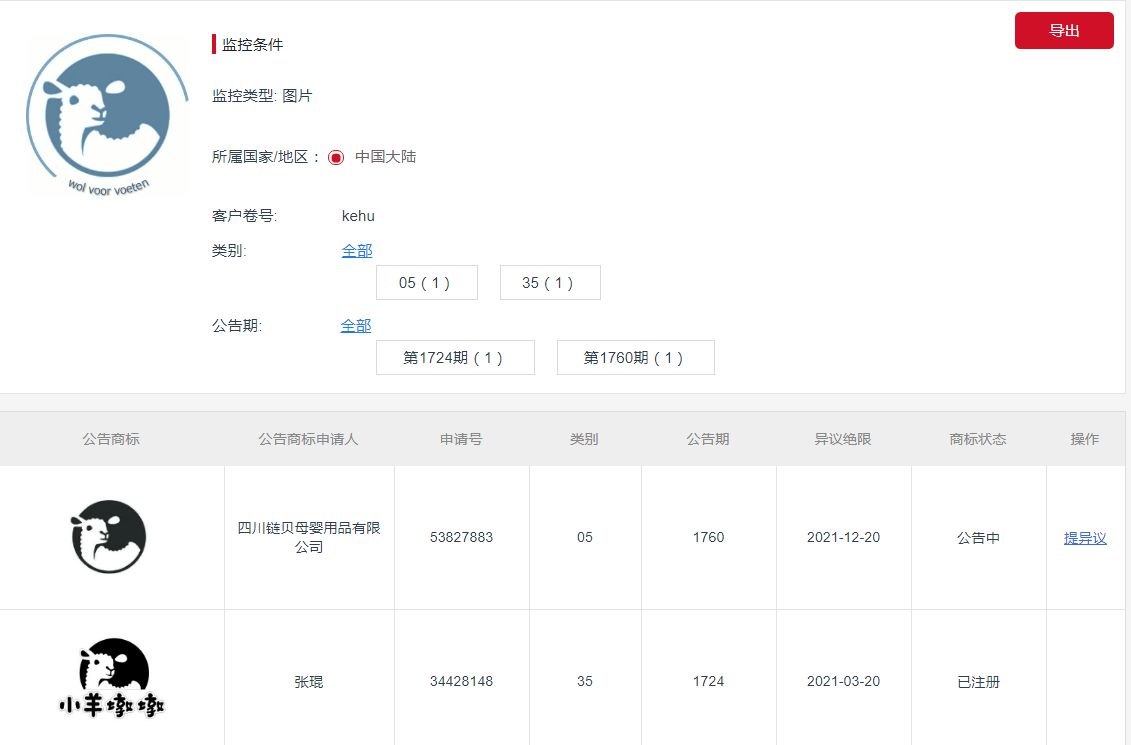This screenshot has width=1131, height=745.
Task: Click the red 导出 export button
Action: [x=1063, y=31]
